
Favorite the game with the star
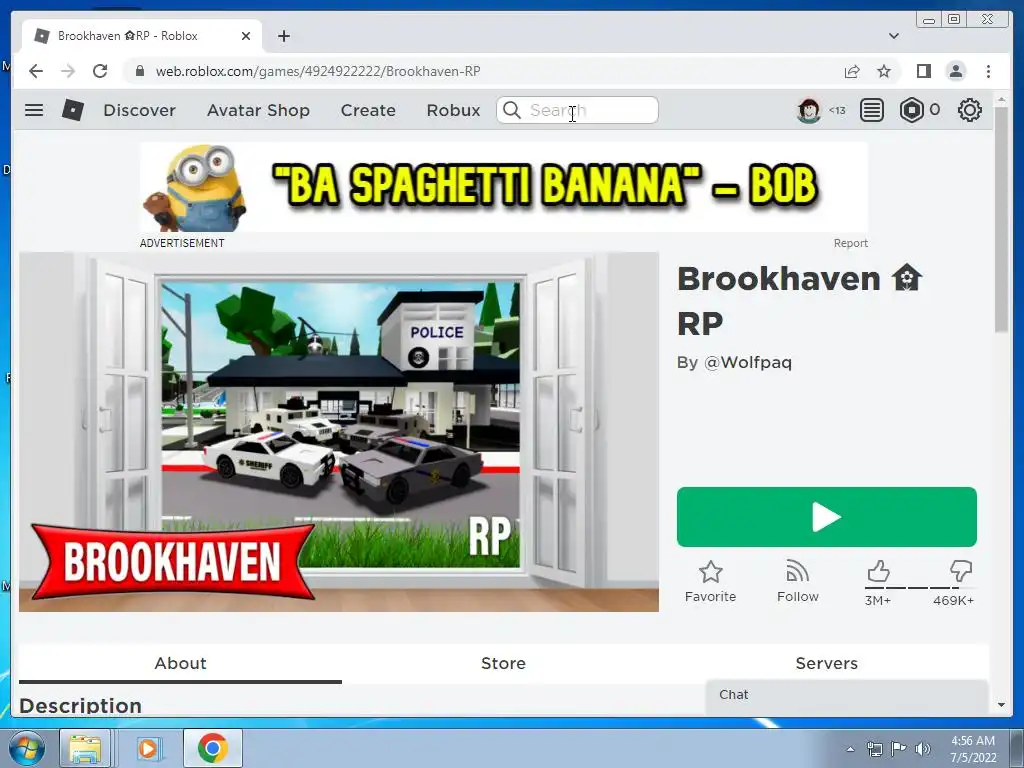tap(711, 572)
